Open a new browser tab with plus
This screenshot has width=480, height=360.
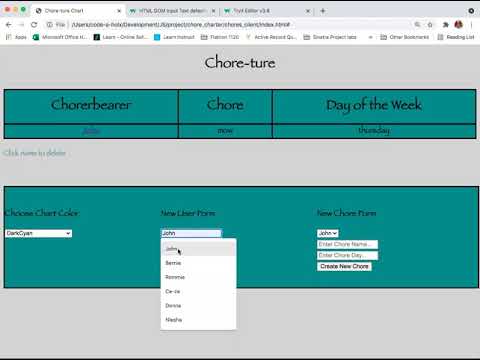point(323,11)
